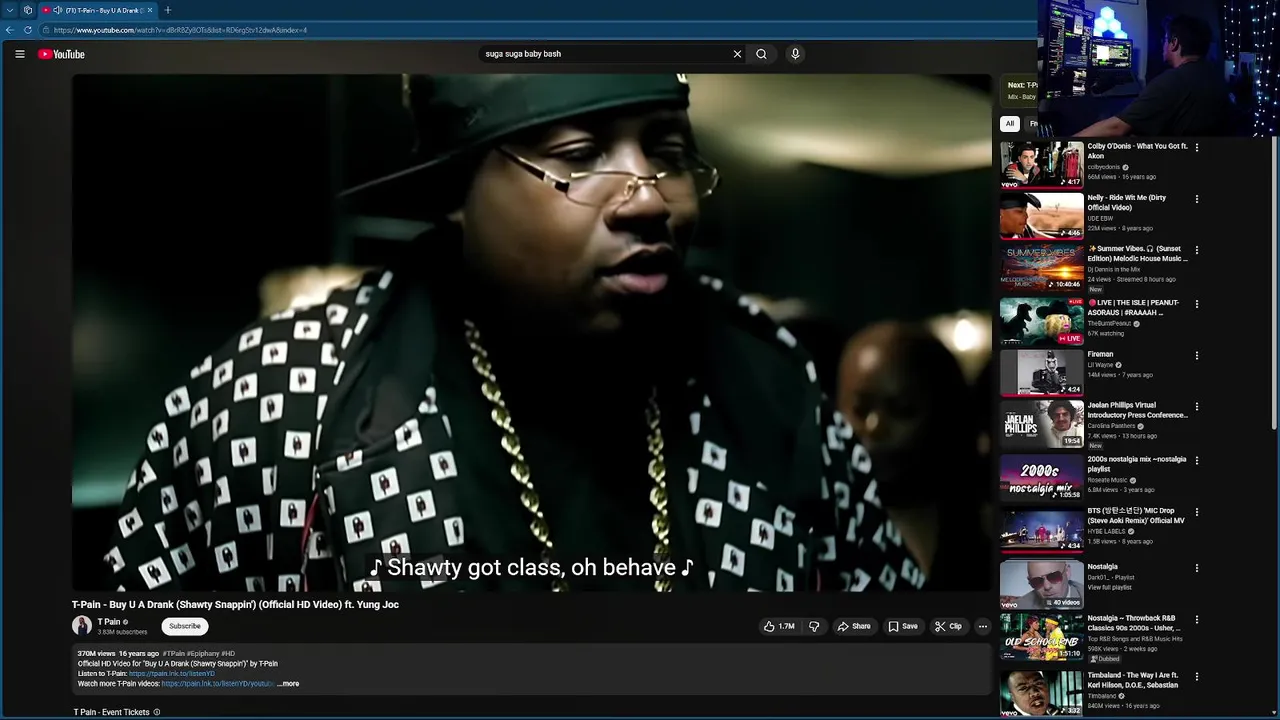Viewport: 1280px width, 720px height.
Task: Open the tpain.lnk.to/listenYD link
Action: [172, 674]
